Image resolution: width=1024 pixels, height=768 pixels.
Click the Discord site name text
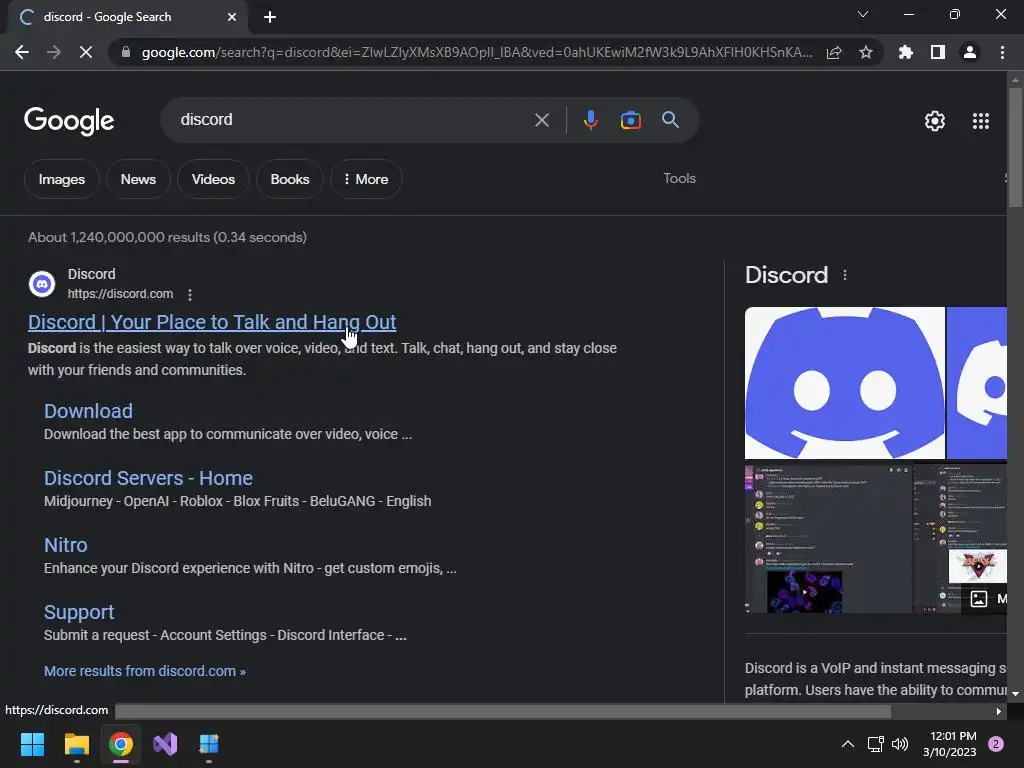(x=91, y=274)
